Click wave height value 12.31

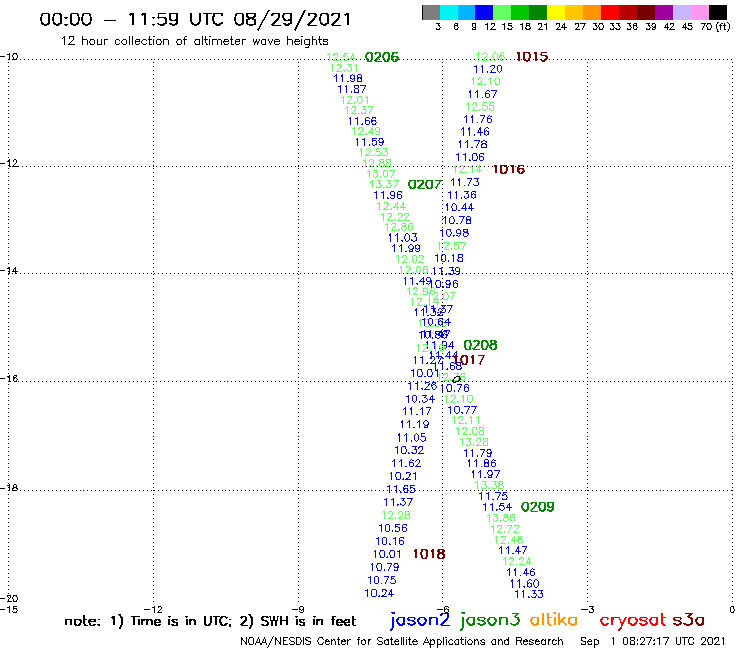(x=344, y=68)
